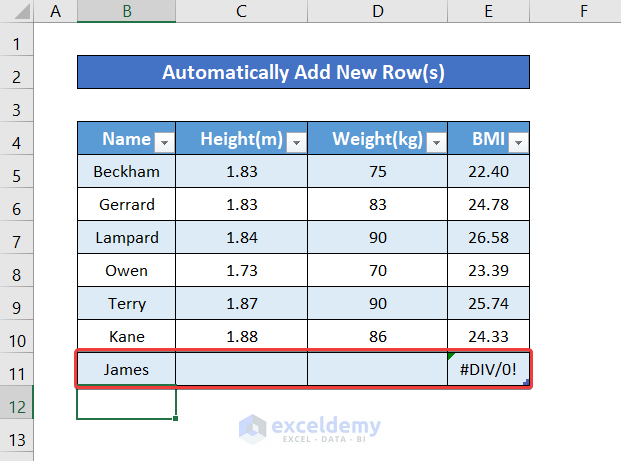The image size is (621, 461).
Task: Select column C header
Action: click(242, 11)
